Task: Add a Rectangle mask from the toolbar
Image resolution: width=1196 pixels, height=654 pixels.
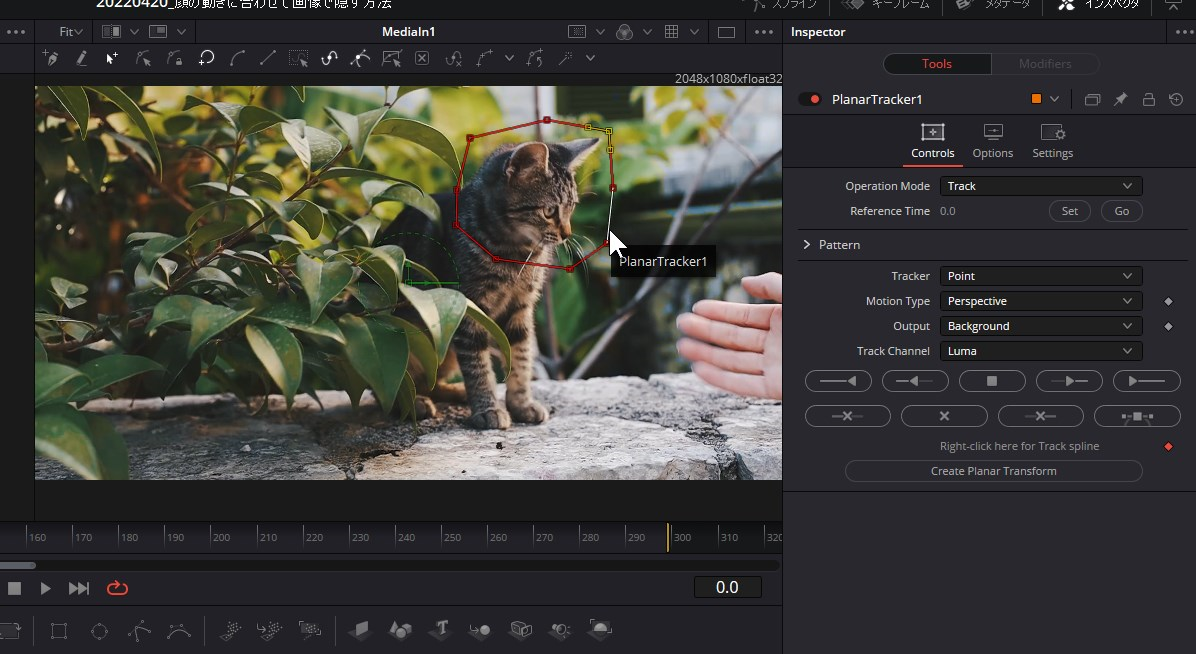Action: pyautogui.click(x=59, y=630)
